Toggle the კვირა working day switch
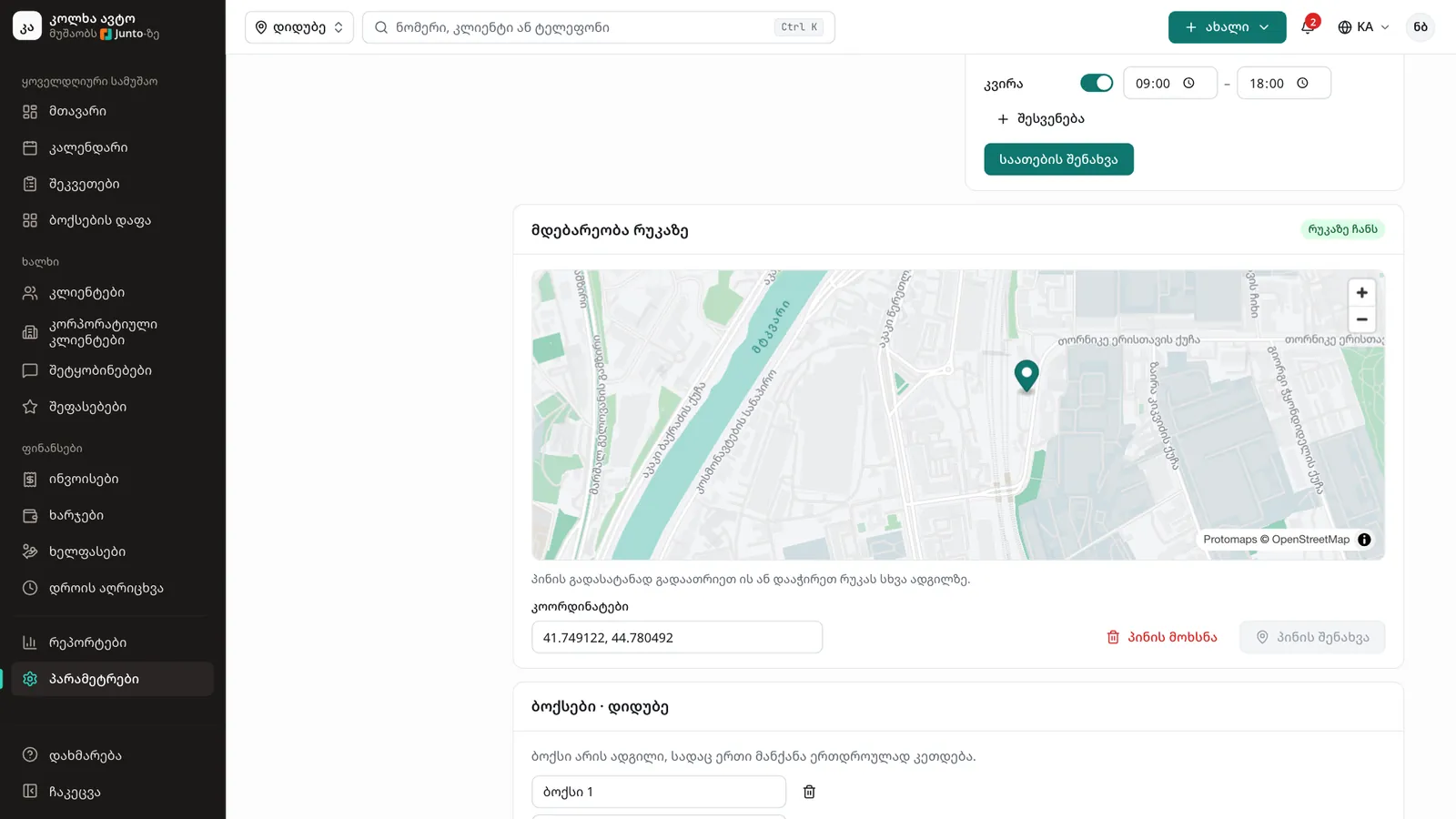The image size is (1456, 819). click(1097, 83)
